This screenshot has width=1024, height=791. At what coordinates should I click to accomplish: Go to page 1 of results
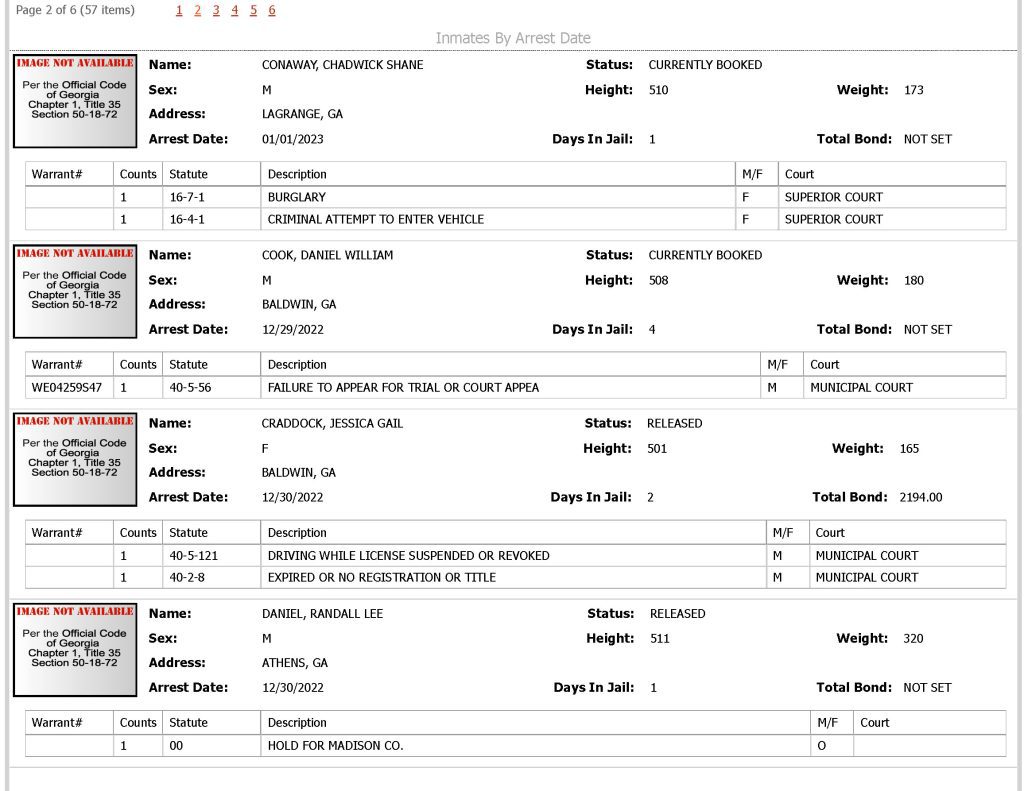coord(179,10)
